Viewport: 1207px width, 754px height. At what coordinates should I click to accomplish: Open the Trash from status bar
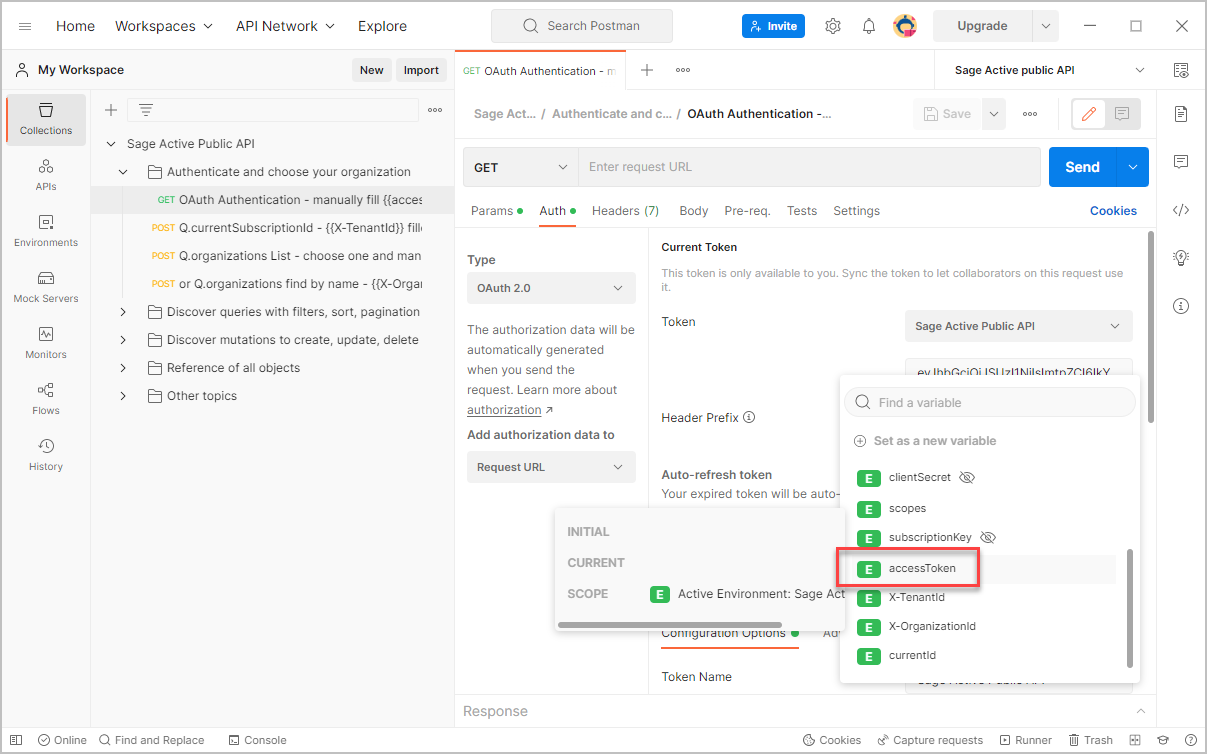[x=1090, y=740]
